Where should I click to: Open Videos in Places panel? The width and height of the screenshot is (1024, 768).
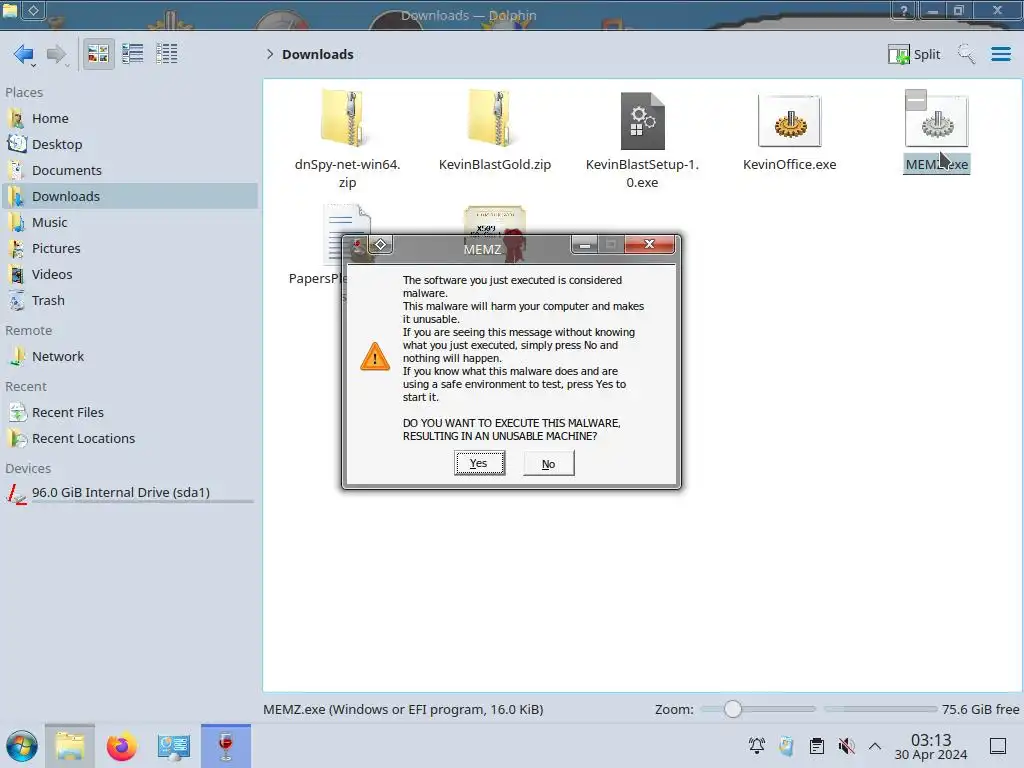(x=129, y=275)
